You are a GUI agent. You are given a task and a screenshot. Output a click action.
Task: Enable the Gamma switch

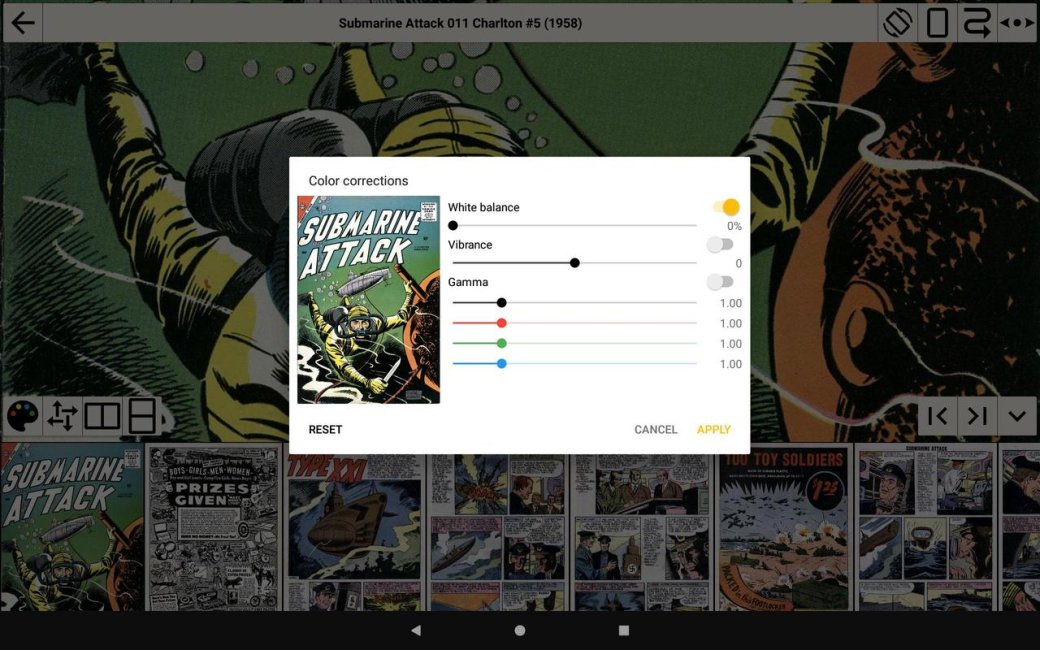[720, 282]
